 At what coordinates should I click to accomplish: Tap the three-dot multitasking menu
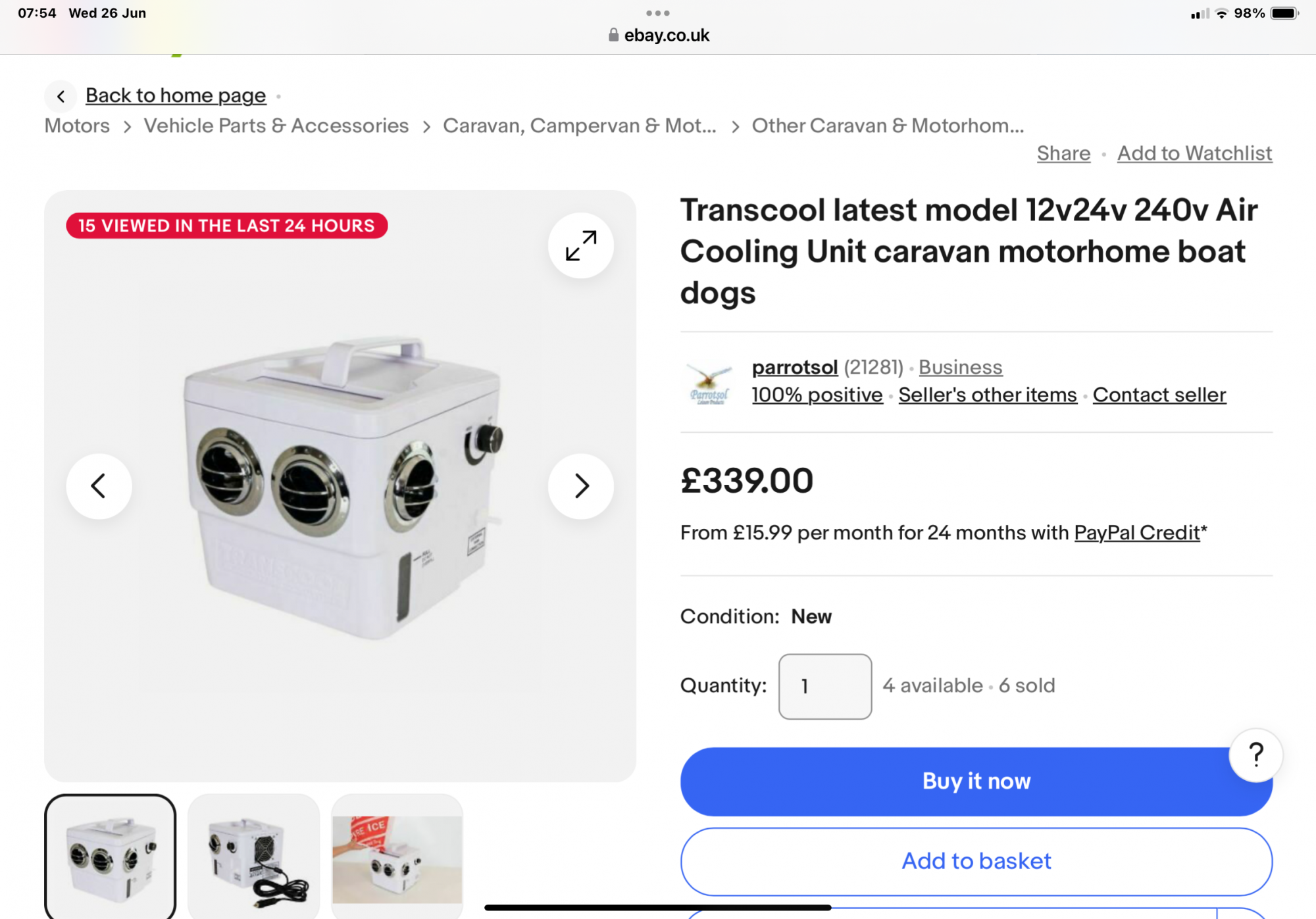point(657,13)
